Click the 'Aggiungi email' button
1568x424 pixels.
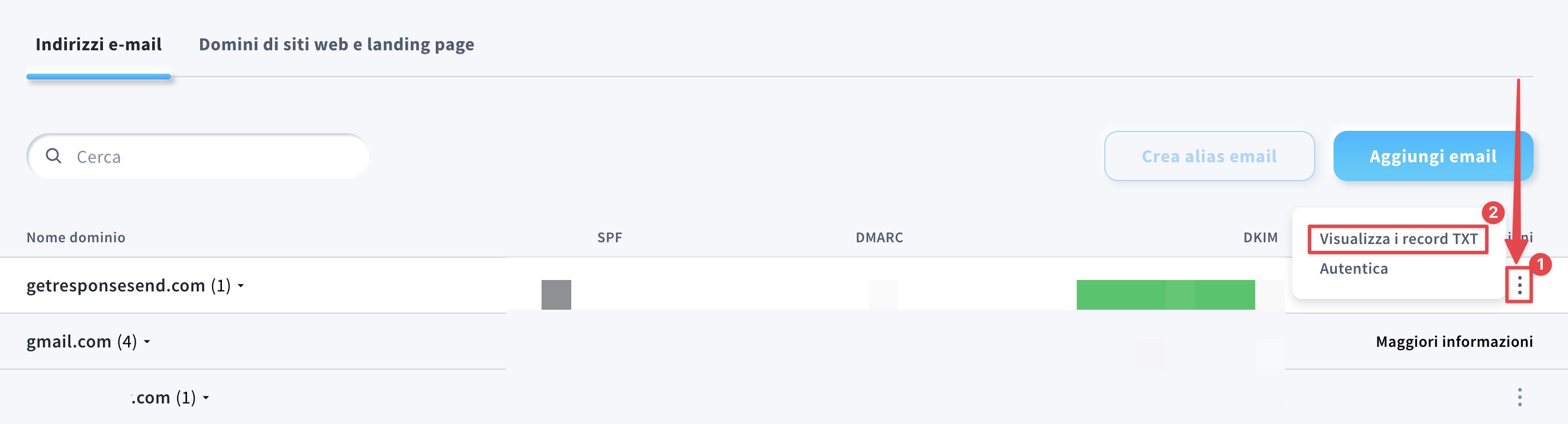coord(1432,157)
